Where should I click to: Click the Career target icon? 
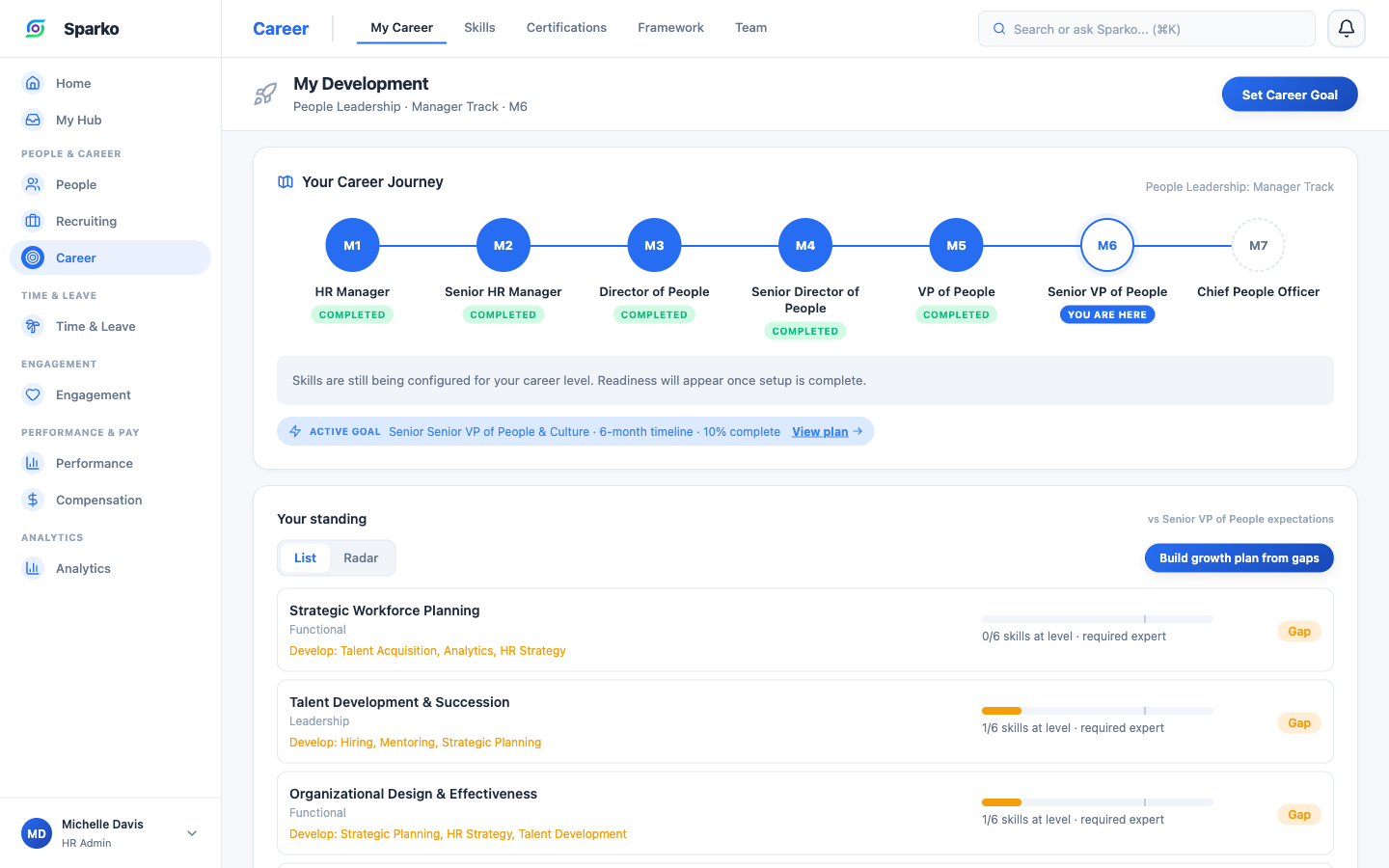pos(33,258)
